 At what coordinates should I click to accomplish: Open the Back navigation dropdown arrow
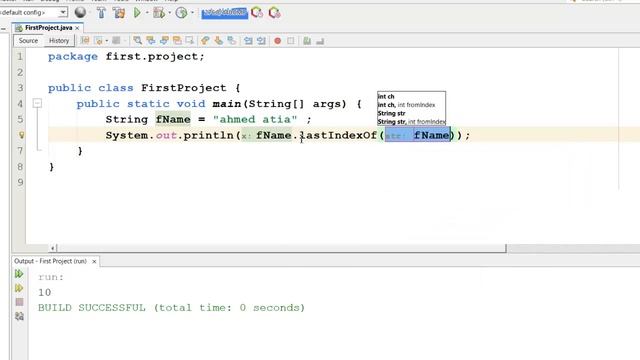[107, 40]
